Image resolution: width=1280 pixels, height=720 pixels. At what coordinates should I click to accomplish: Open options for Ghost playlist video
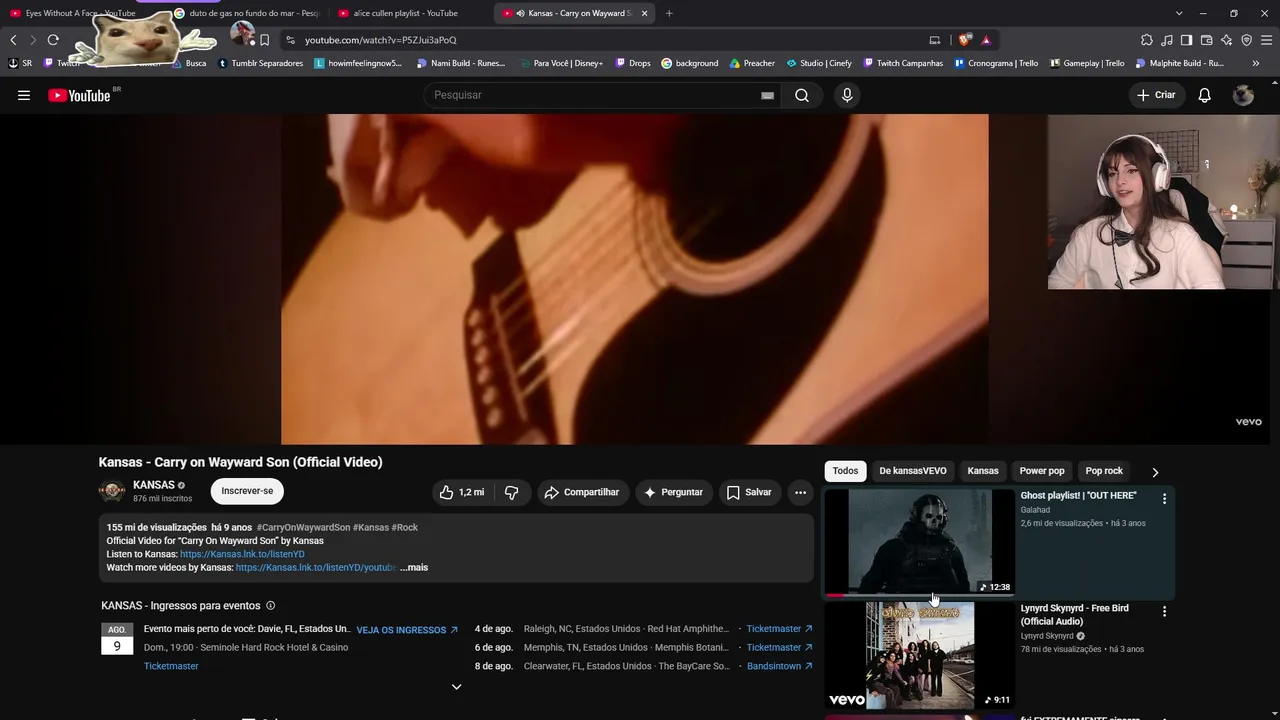click(1164, 498)
